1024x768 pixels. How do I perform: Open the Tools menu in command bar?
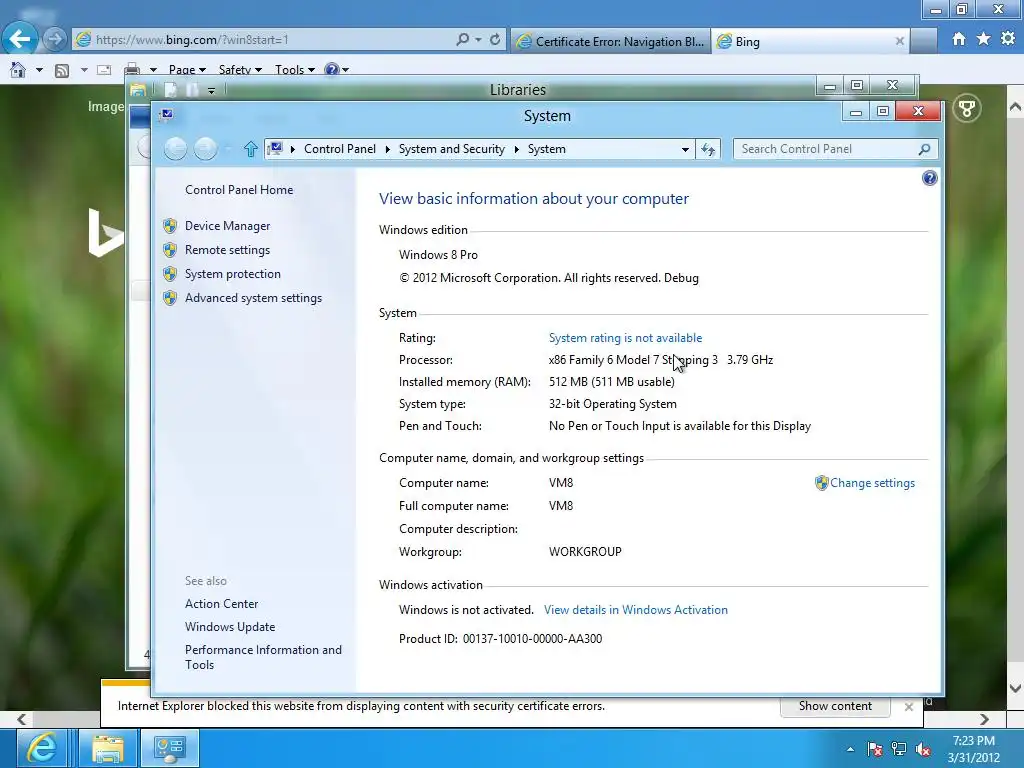click(295, 69)
